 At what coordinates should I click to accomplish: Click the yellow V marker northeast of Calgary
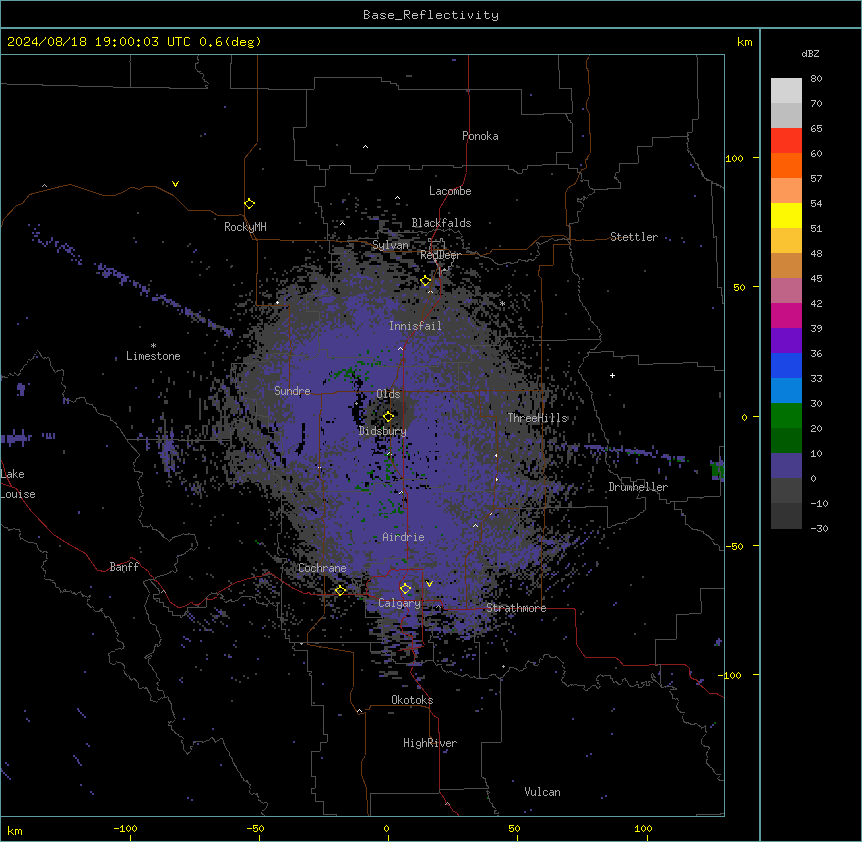[429, 584]
